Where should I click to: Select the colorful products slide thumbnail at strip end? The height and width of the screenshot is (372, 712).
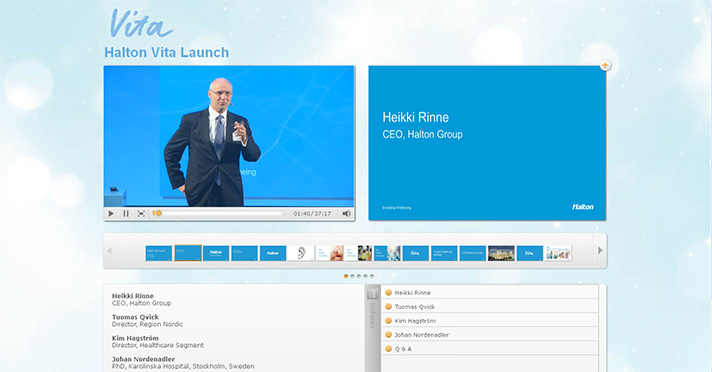(558, 253)
